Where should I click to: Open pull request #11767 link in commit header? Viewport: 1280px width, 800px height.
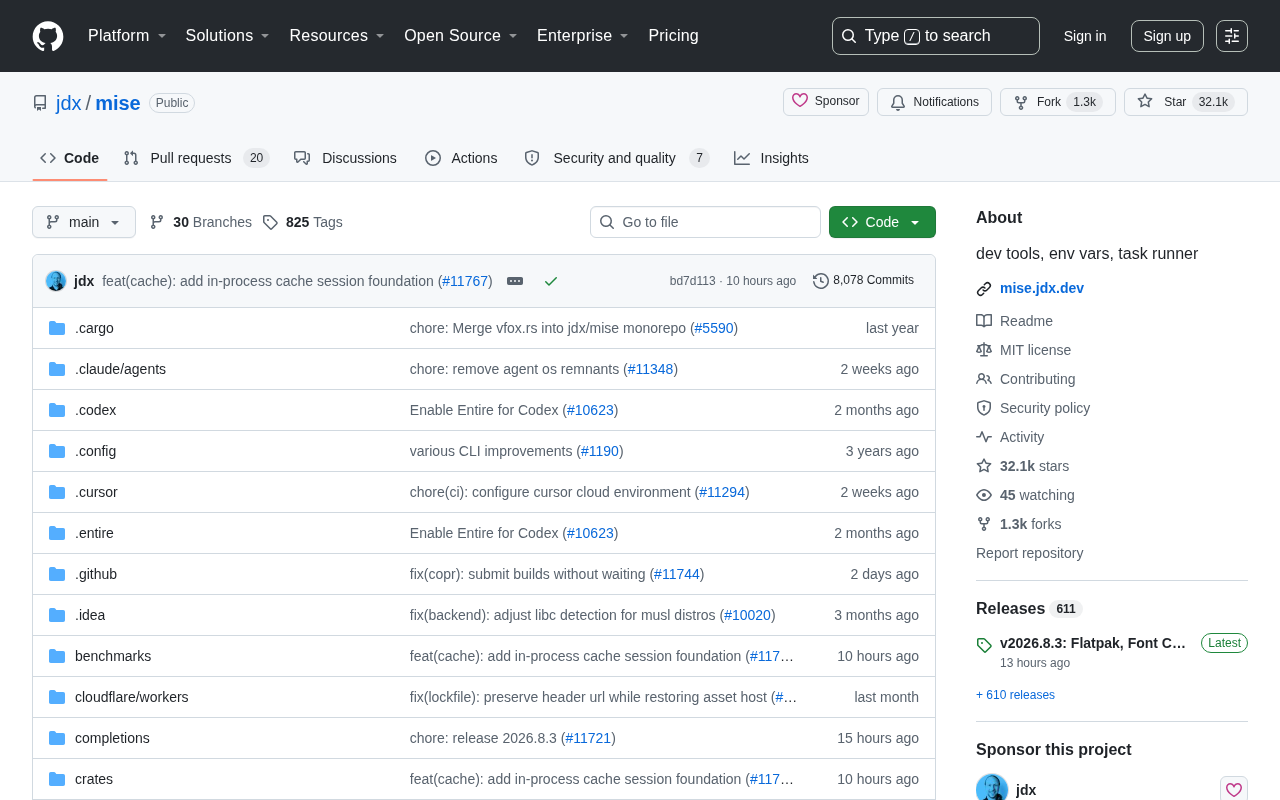tap(465, 281)
